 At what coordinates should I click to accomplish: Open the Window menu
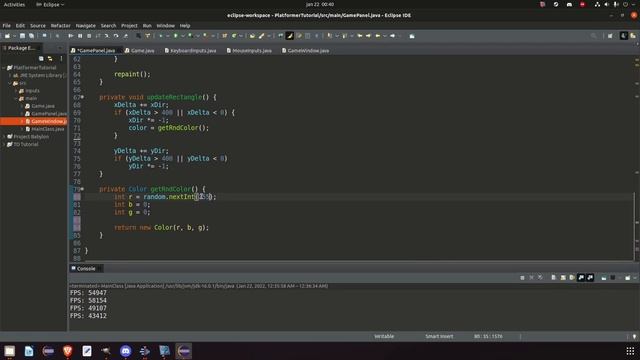(165, 25)
